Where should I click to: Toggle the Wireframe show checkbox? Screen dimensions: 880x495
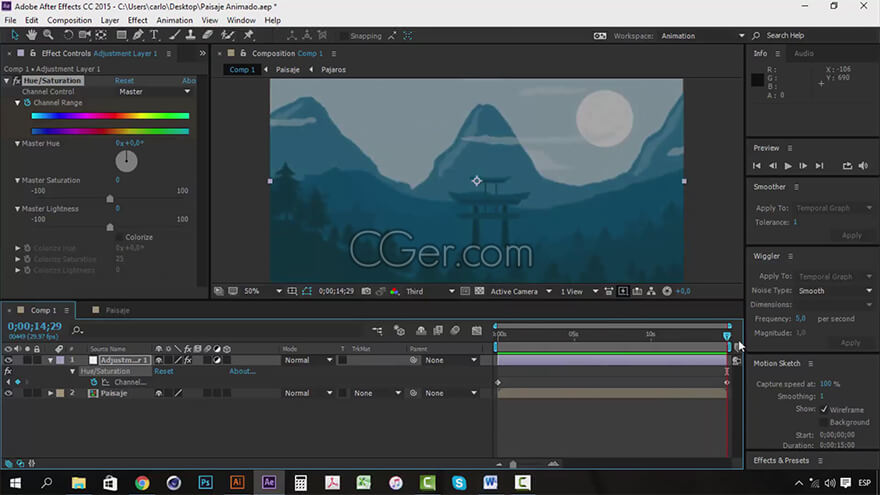[823, 410]
